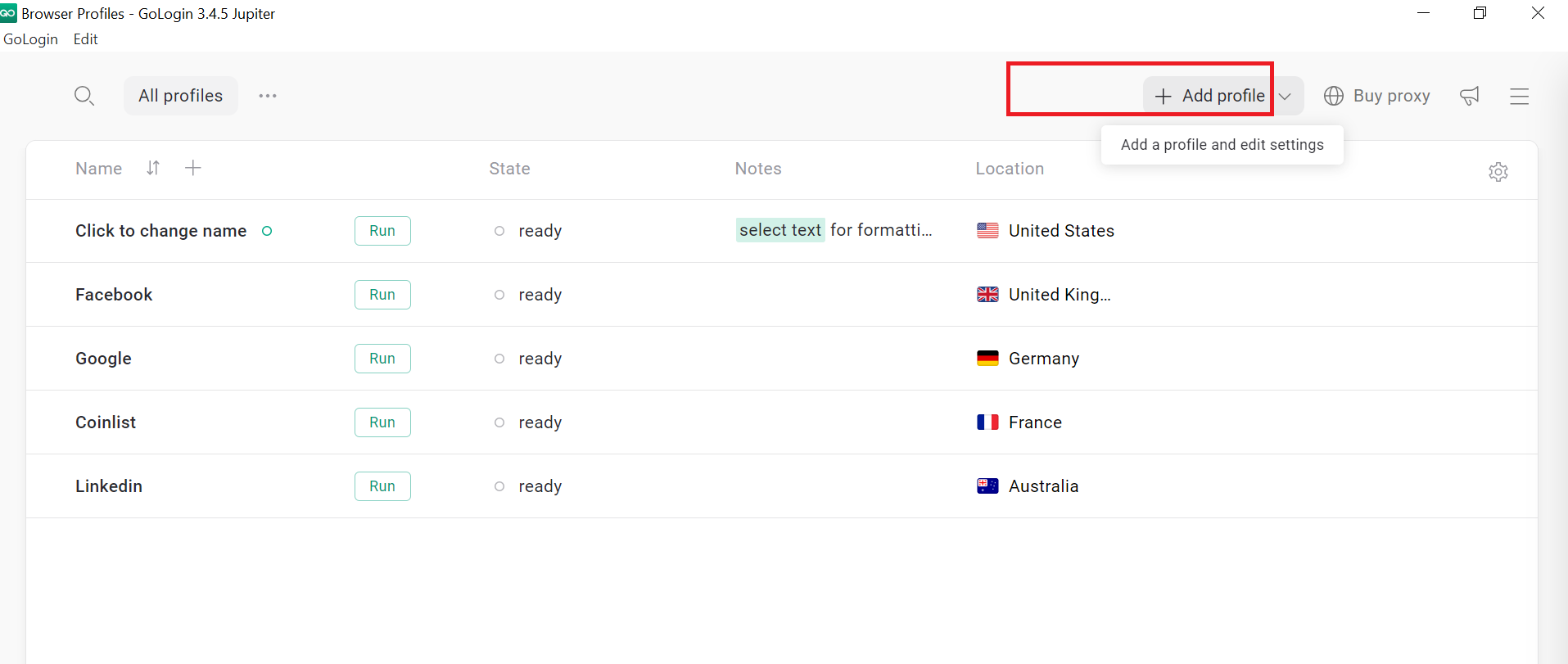Click the Add profile button

click(1209, 96)
